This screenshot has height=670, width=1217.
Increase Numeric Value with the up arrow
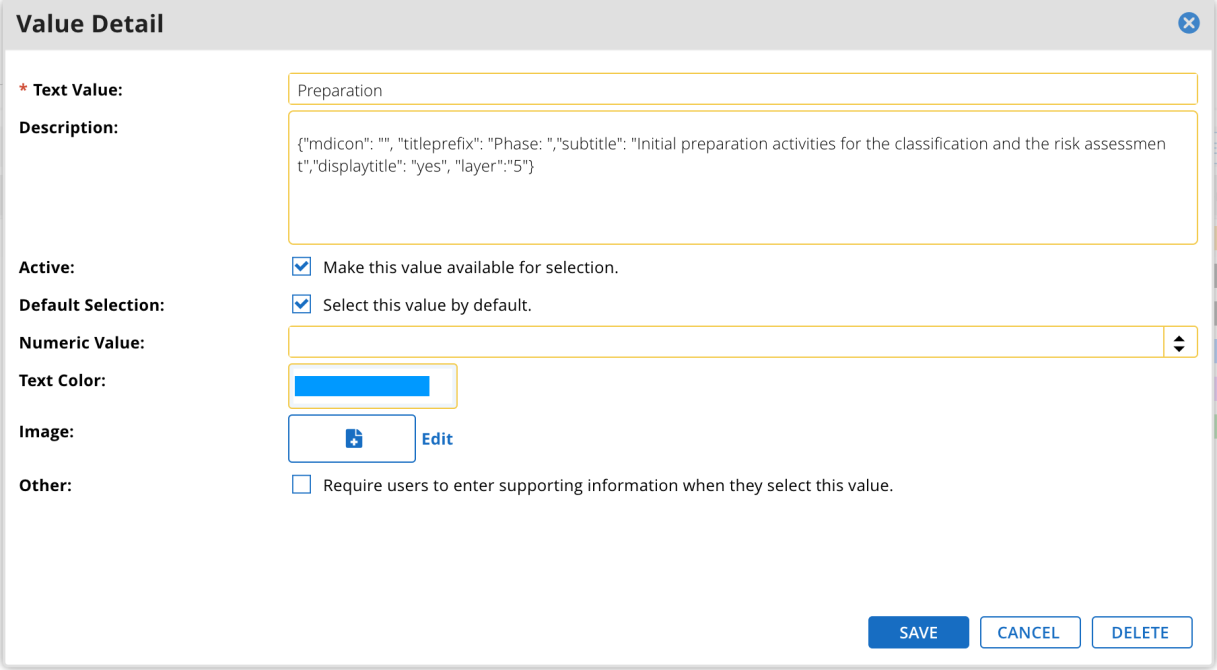coord(1180,338)
